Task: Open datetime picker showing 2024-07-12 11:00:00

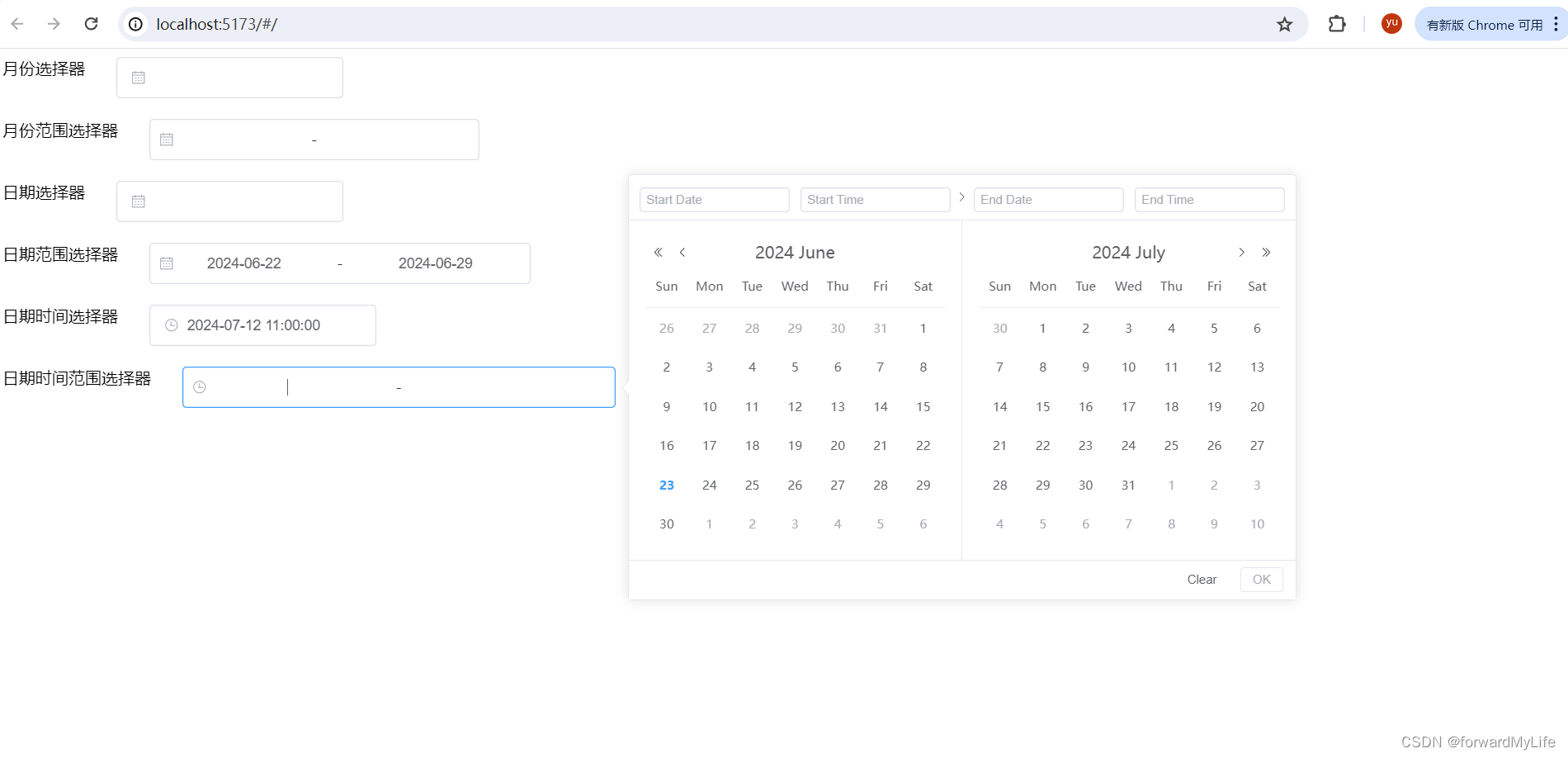Action: point(262,325)
